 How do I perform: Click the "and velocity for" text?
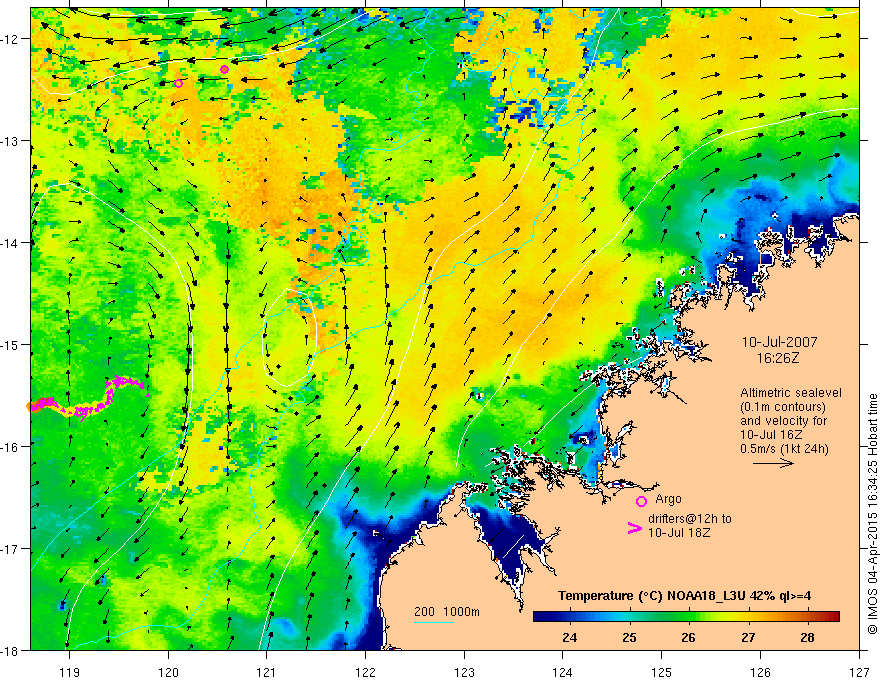click(x=783, y=421)
